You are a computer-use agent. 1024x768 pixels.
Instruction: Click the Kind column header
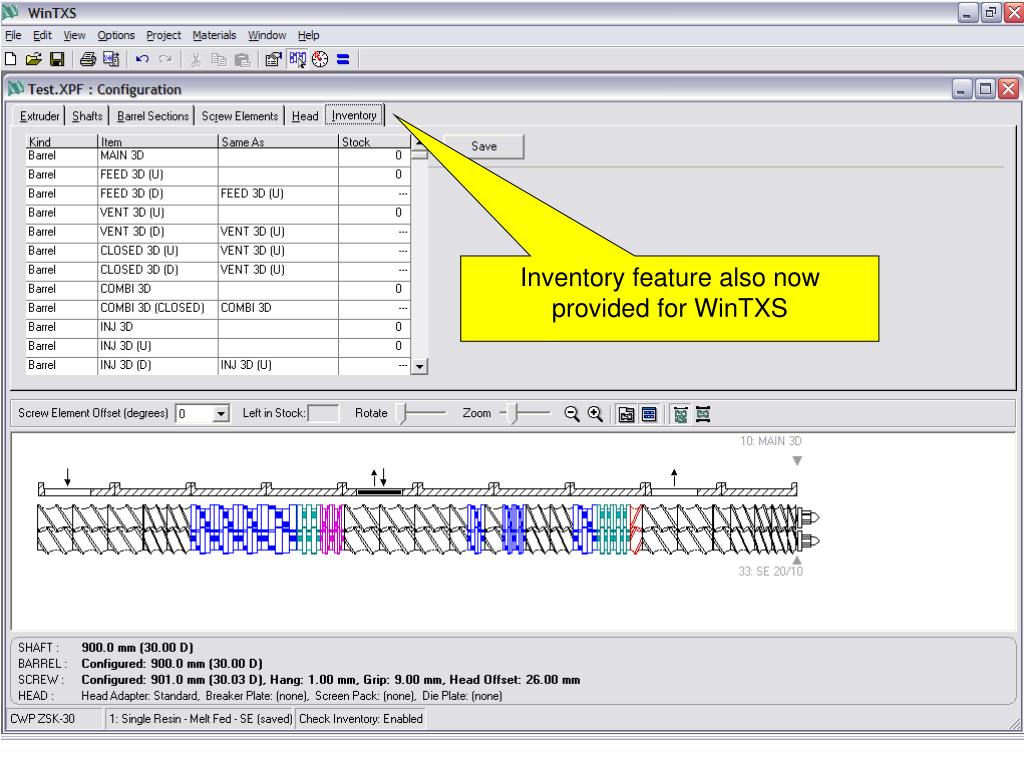pos(61,142)
